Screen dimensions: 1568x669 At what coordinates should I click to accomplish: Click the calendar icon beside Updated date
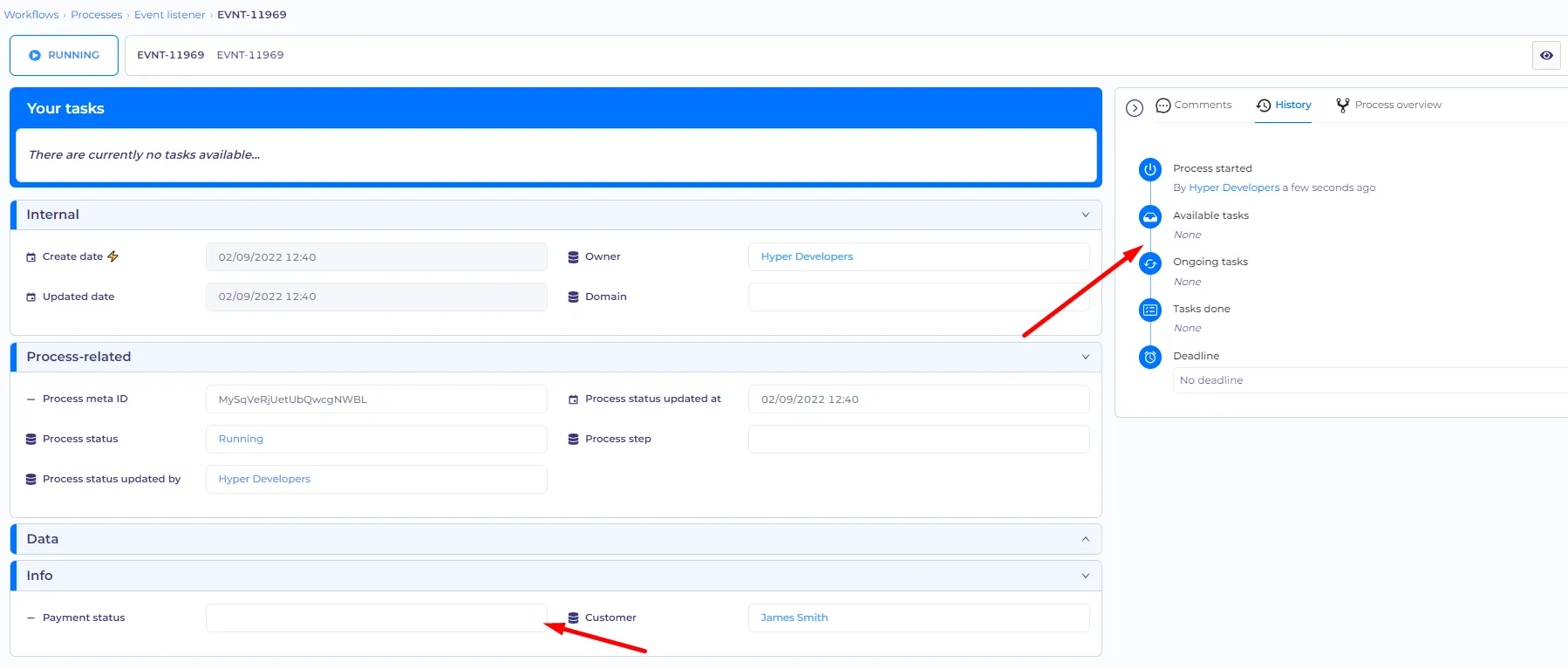coord(31,297)
